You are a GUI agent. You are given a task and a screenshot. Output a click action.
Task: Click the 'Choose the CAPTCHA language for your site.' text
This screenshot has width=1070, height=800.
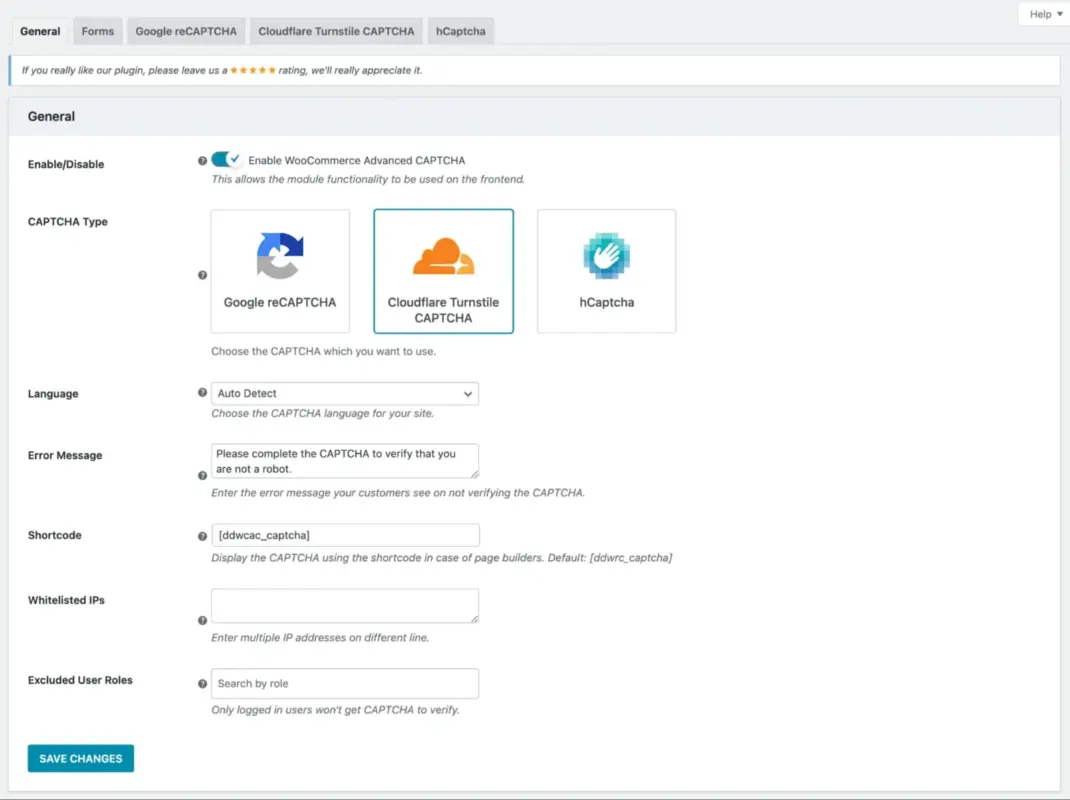click(x=322, y=414)
